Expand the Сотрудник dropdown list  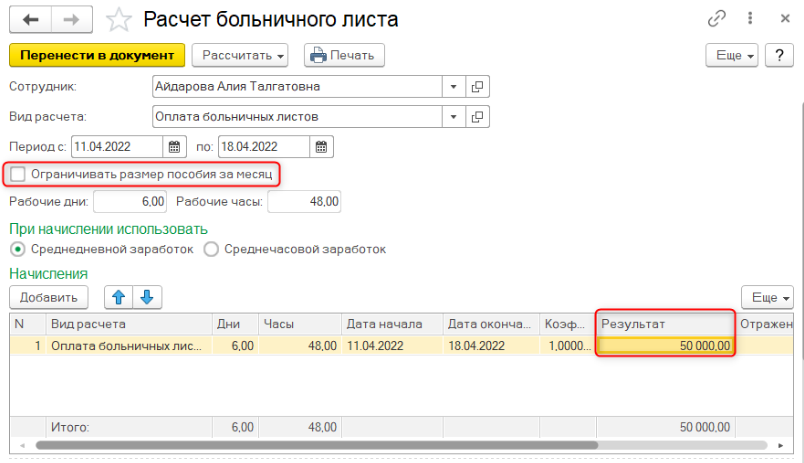click(453, 87)
